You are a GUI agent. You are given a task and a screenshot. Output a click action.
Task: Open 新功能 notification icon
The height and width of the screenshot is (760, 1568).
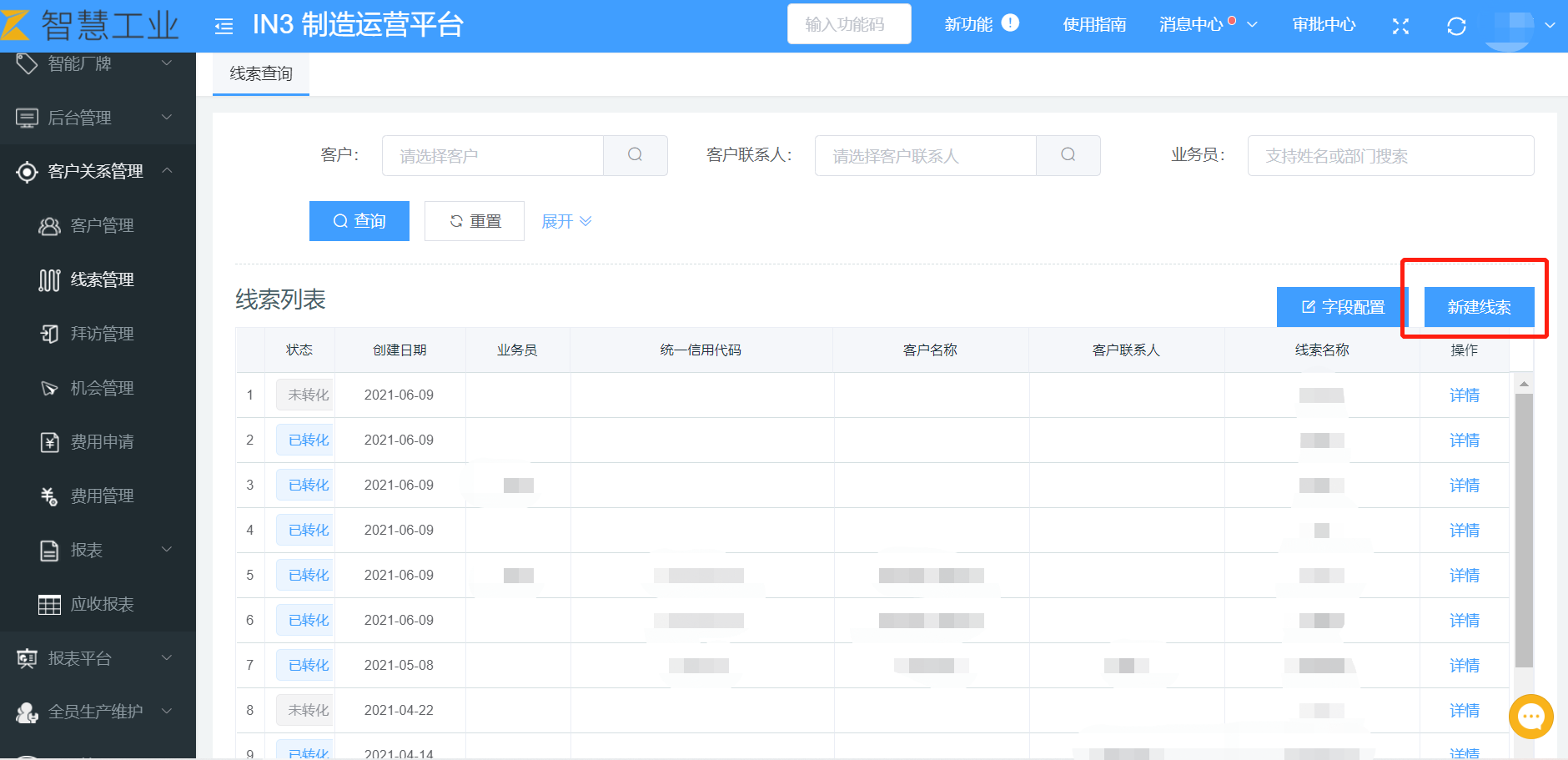click(1010, 23)
